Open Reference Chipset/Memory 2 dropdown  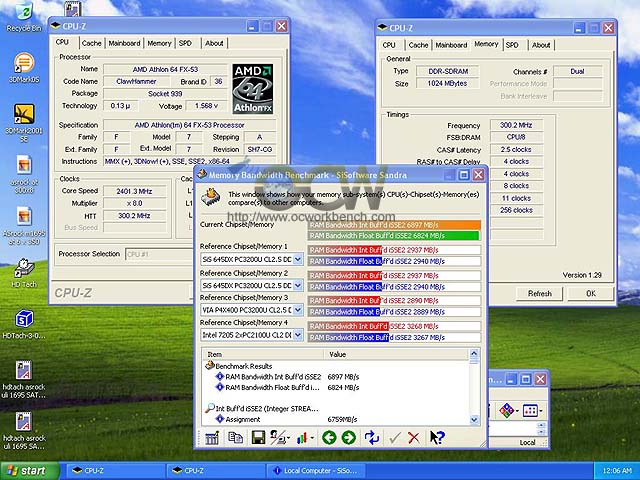tap(298, 285)
